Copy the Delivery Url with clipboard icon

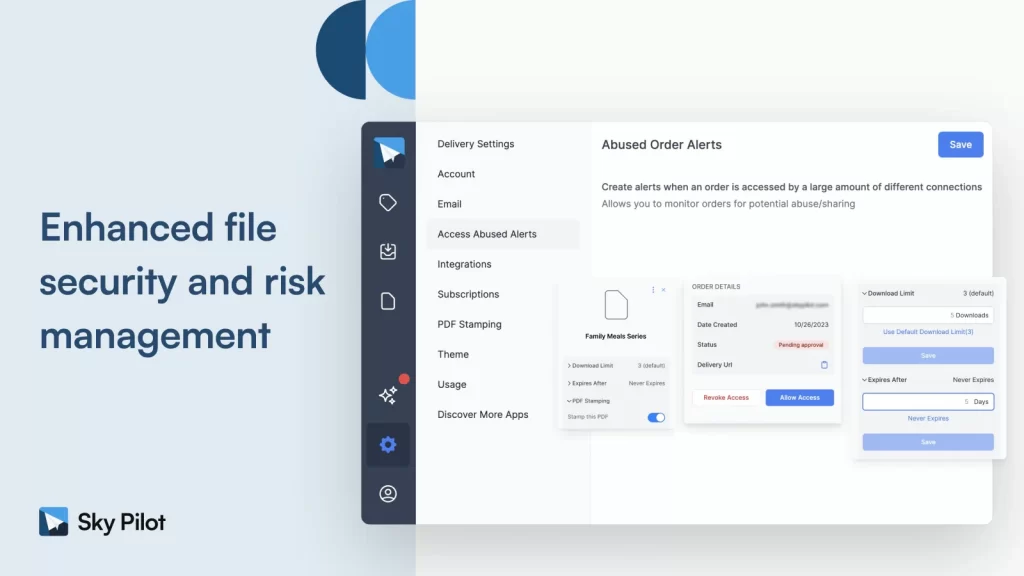tap(824, 365)
